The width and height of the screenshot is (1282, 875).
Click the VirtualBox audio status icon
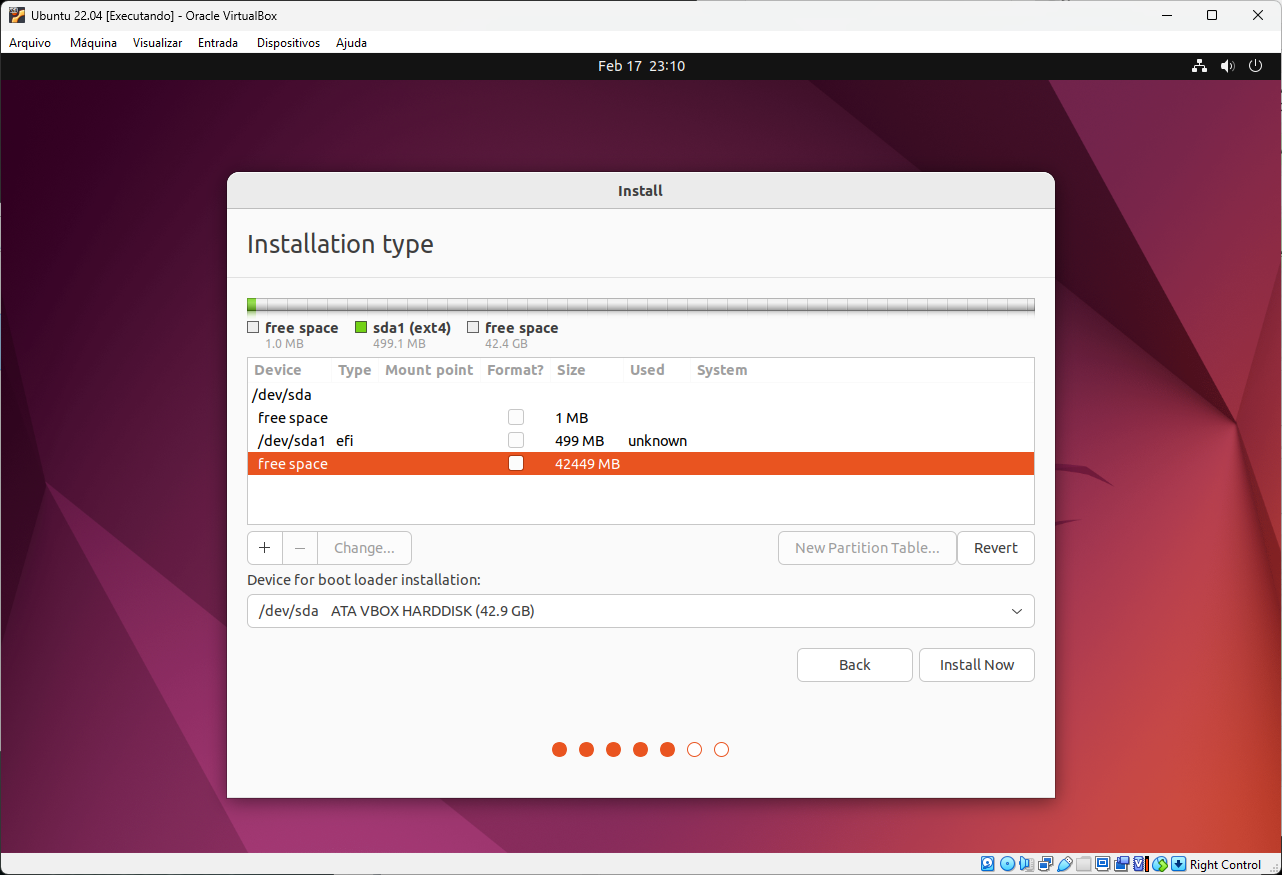coord(1027,864)
